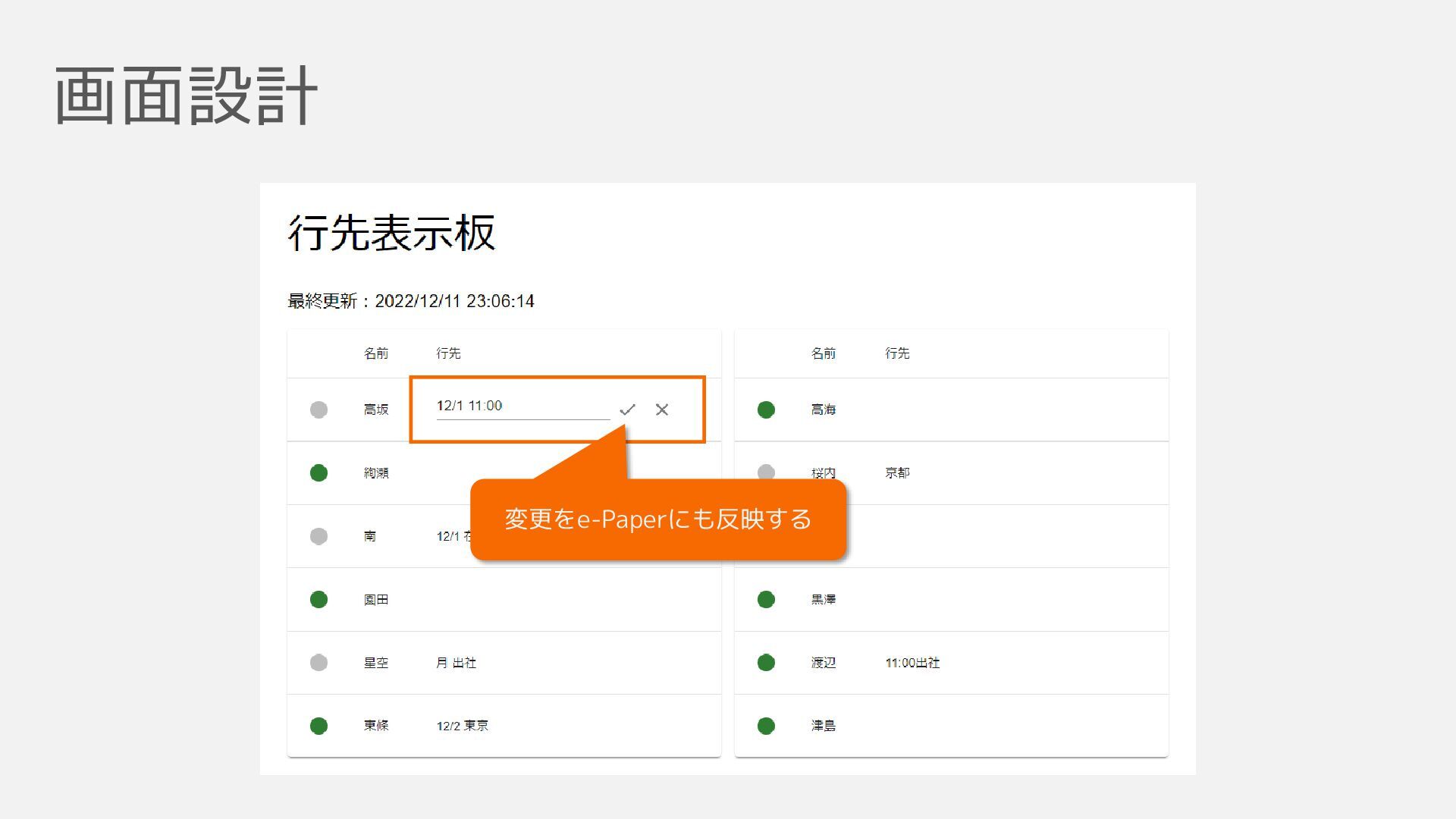Toggle 星空's gray status dot

318,663
